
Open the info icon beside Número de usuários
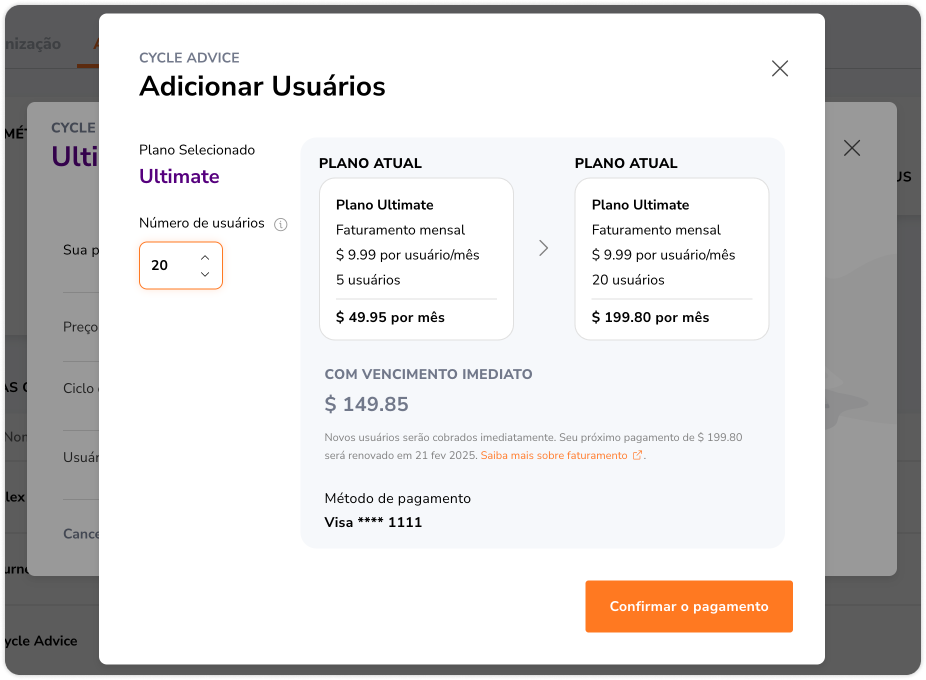point(281,224)
